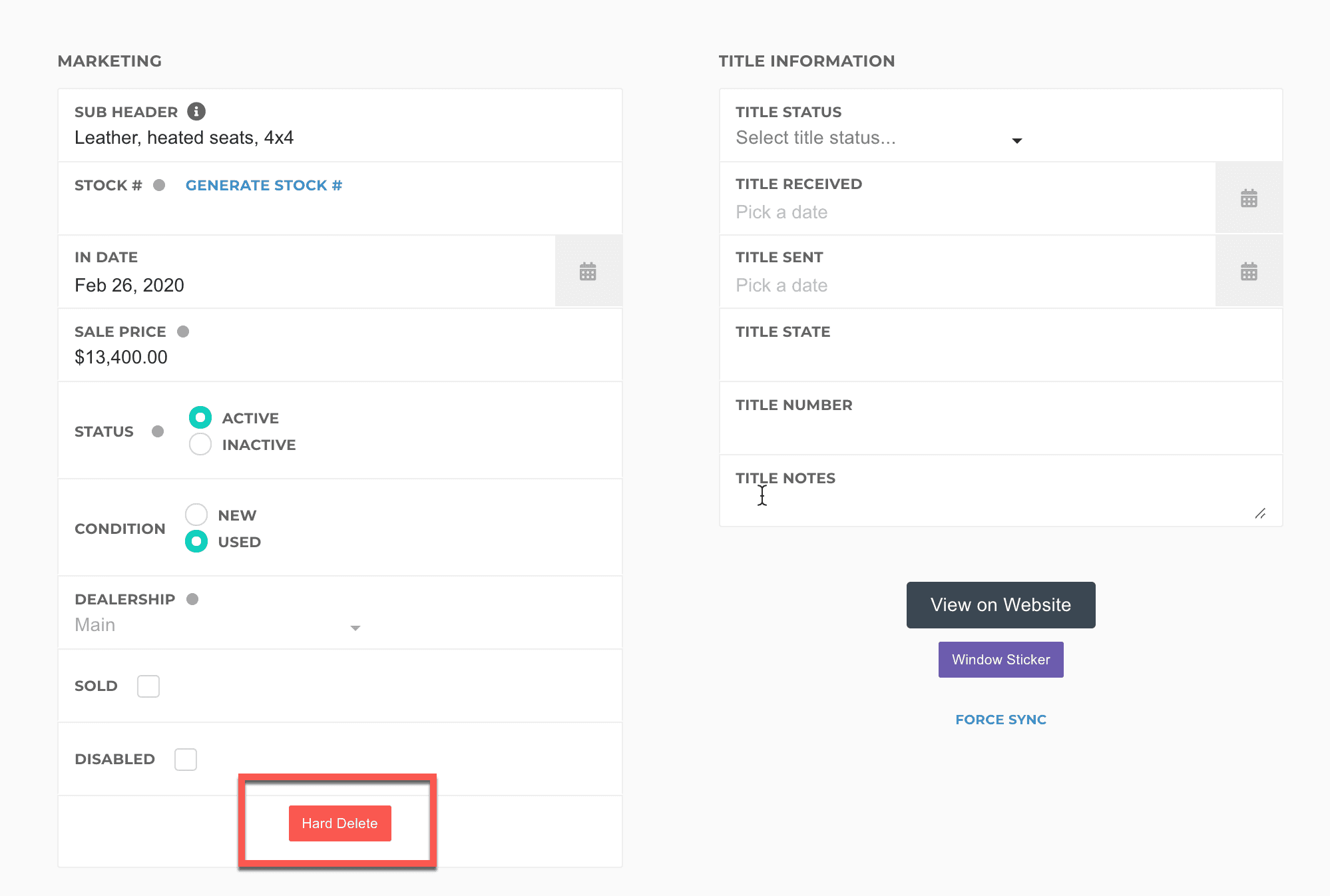Select the Inactive status radio button
The width and height of the screenshot is (1330, 896).
pyautogui.click(x=200, y=444)
